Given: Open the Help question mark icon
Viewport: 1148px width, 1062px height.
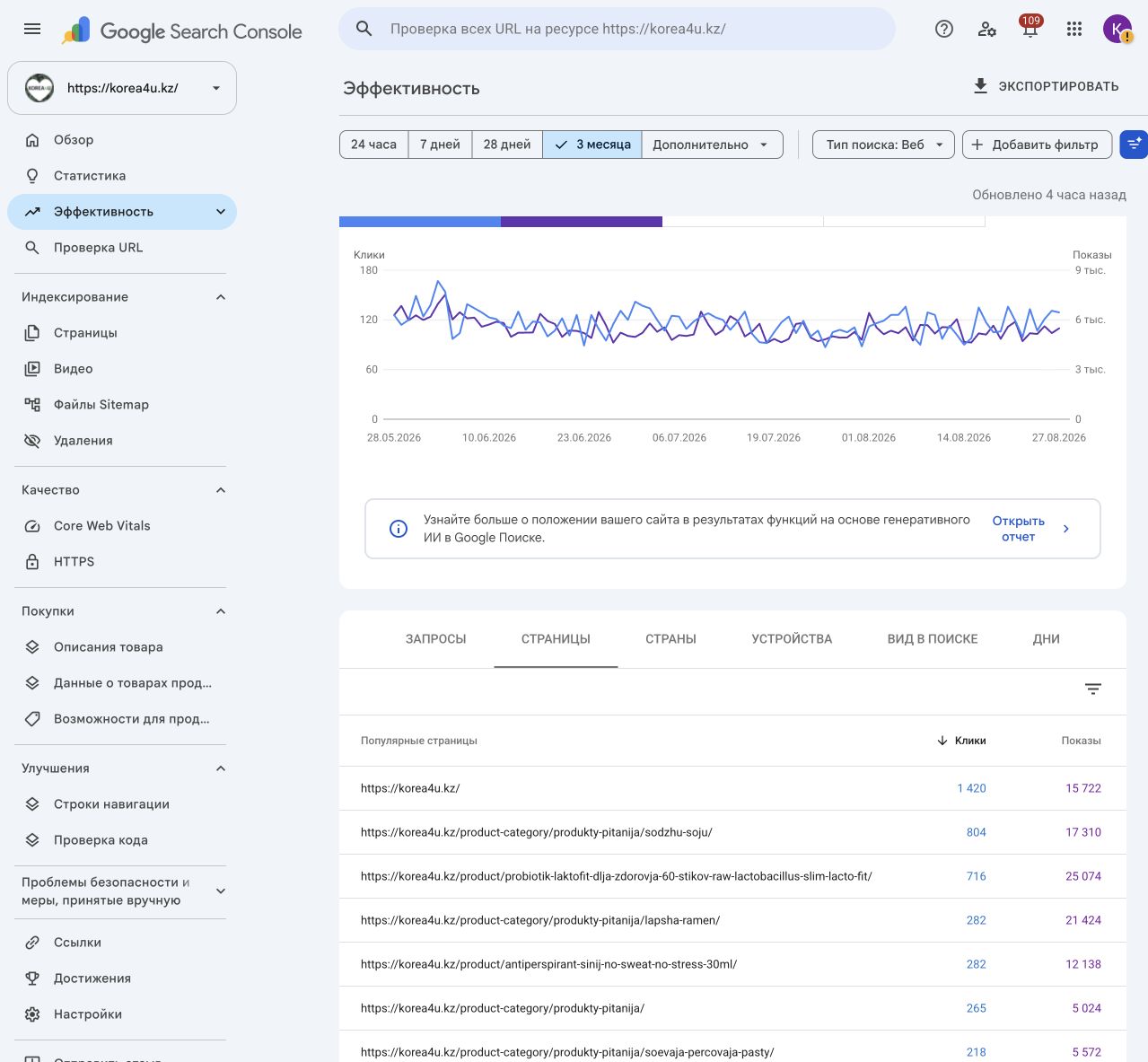Looking at the screenshot, I should coord(944,29).
